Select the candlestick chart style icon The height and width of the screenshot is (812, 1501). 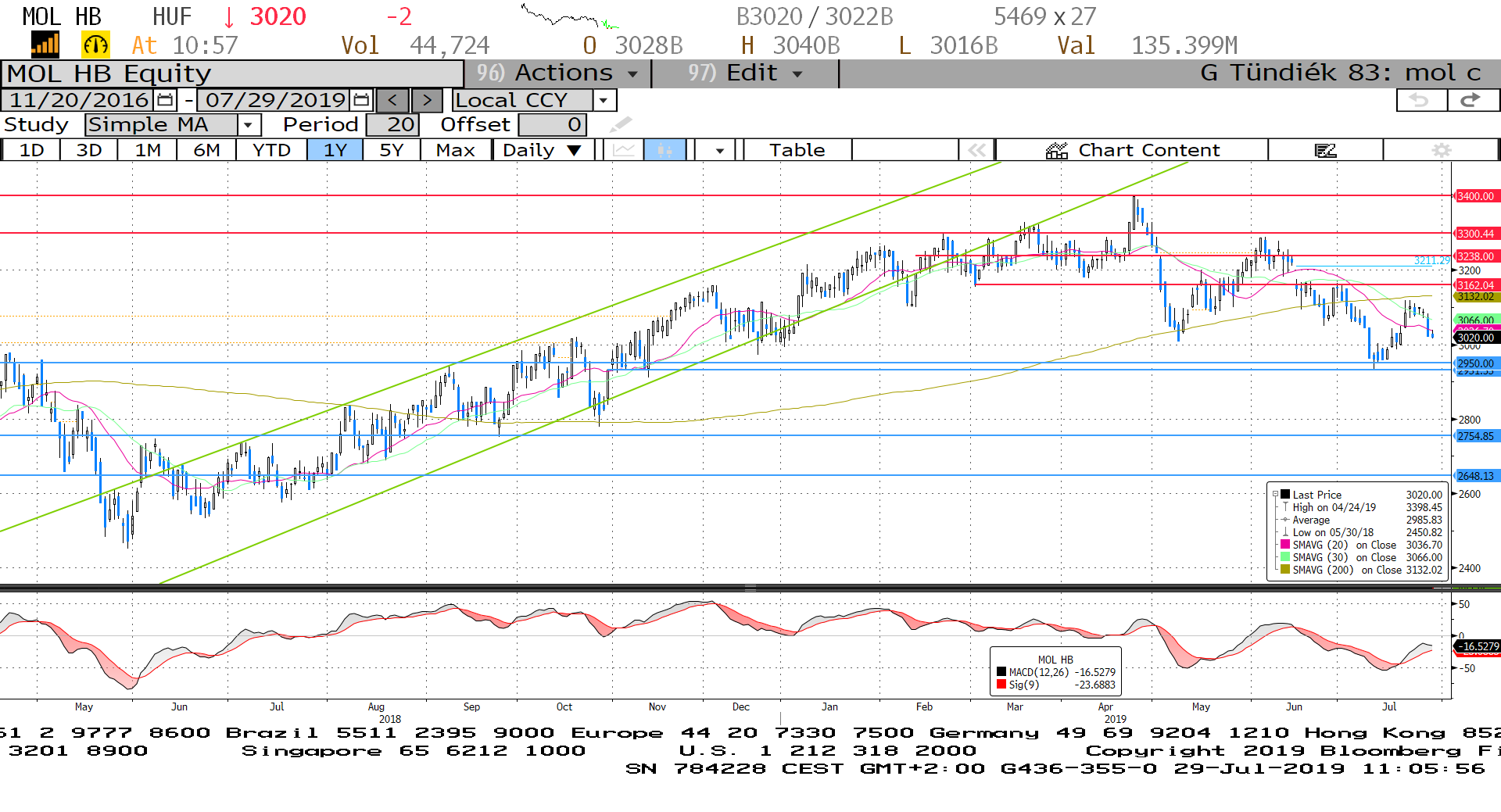click(665, 150)
